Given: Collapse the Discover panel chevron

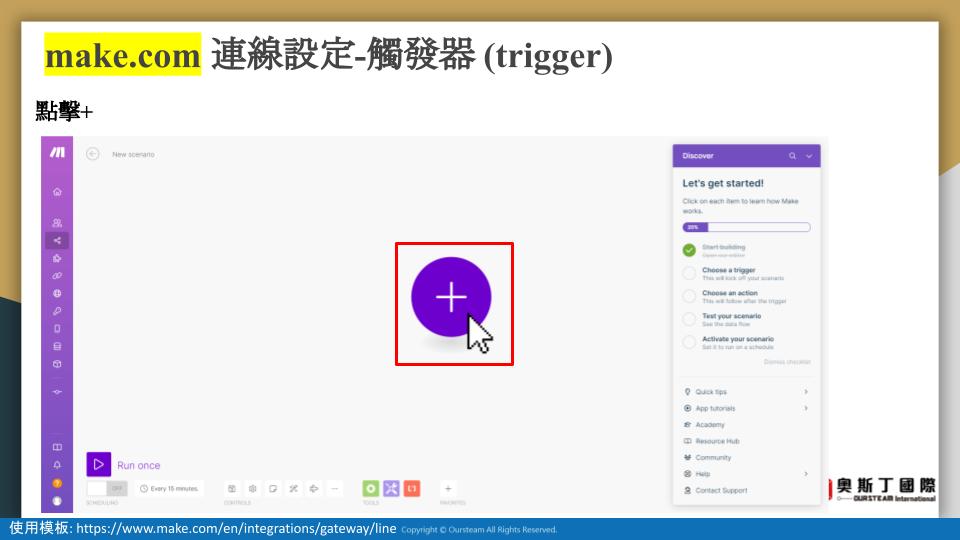Looking at the screenshot, I should 809,156.
